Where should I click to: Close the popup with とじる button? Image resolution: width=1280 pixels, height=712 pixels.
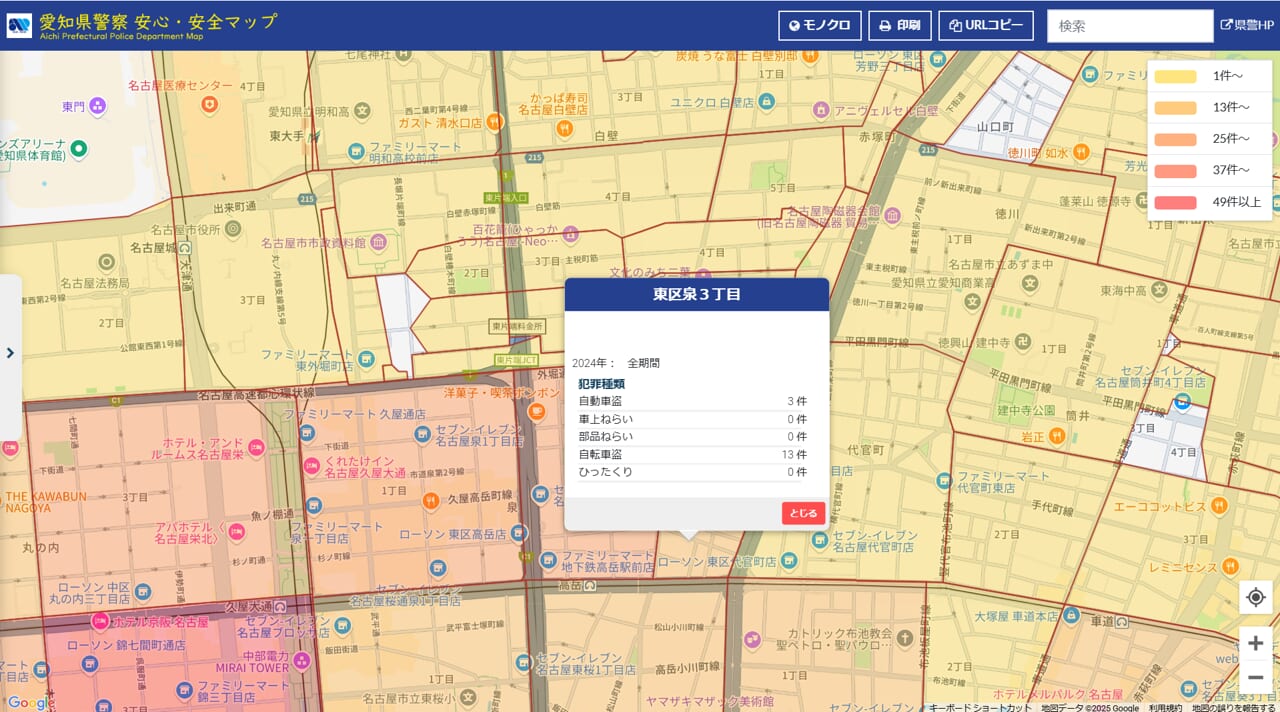(803, 513)
